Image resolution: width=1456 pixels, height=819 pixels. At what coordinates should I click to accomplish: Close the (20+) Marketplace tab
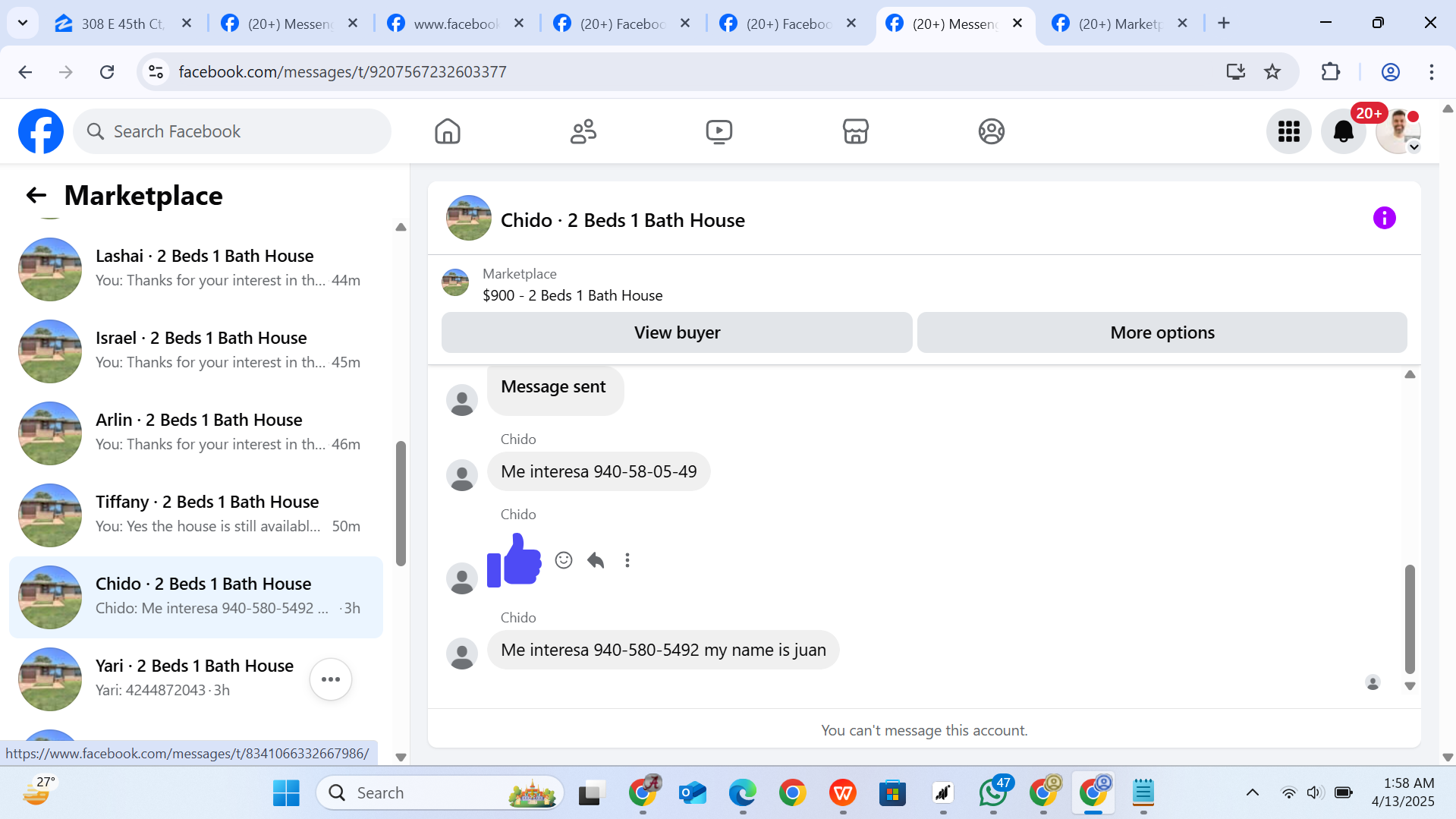(x=1182, y=24)
